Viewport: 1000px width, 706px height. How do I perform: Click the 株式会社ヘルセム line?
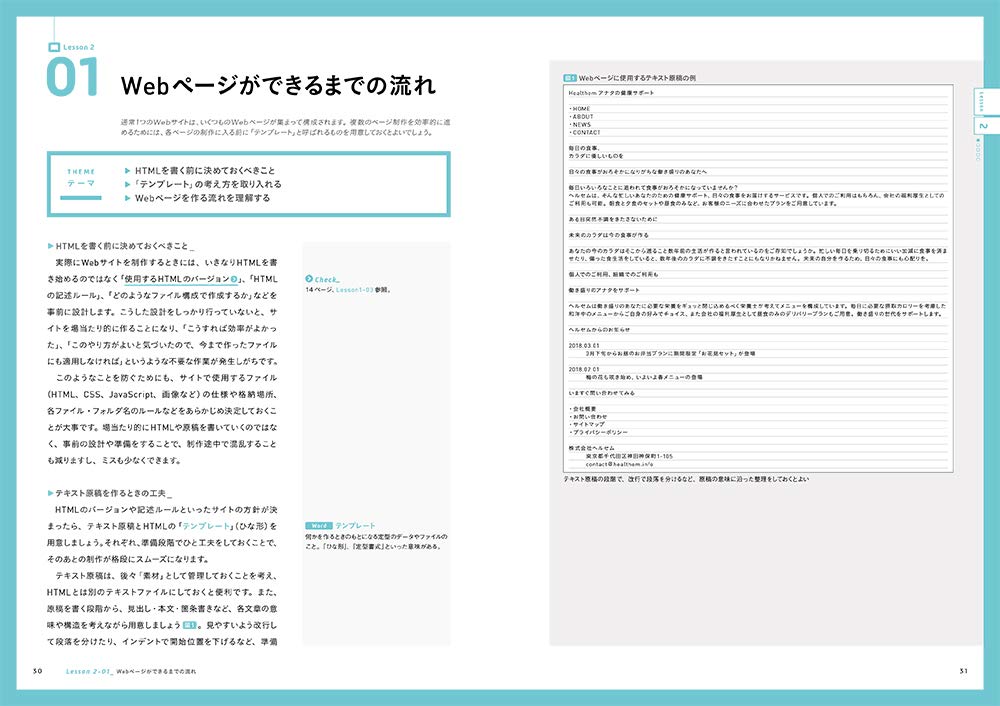pos(591,448)
